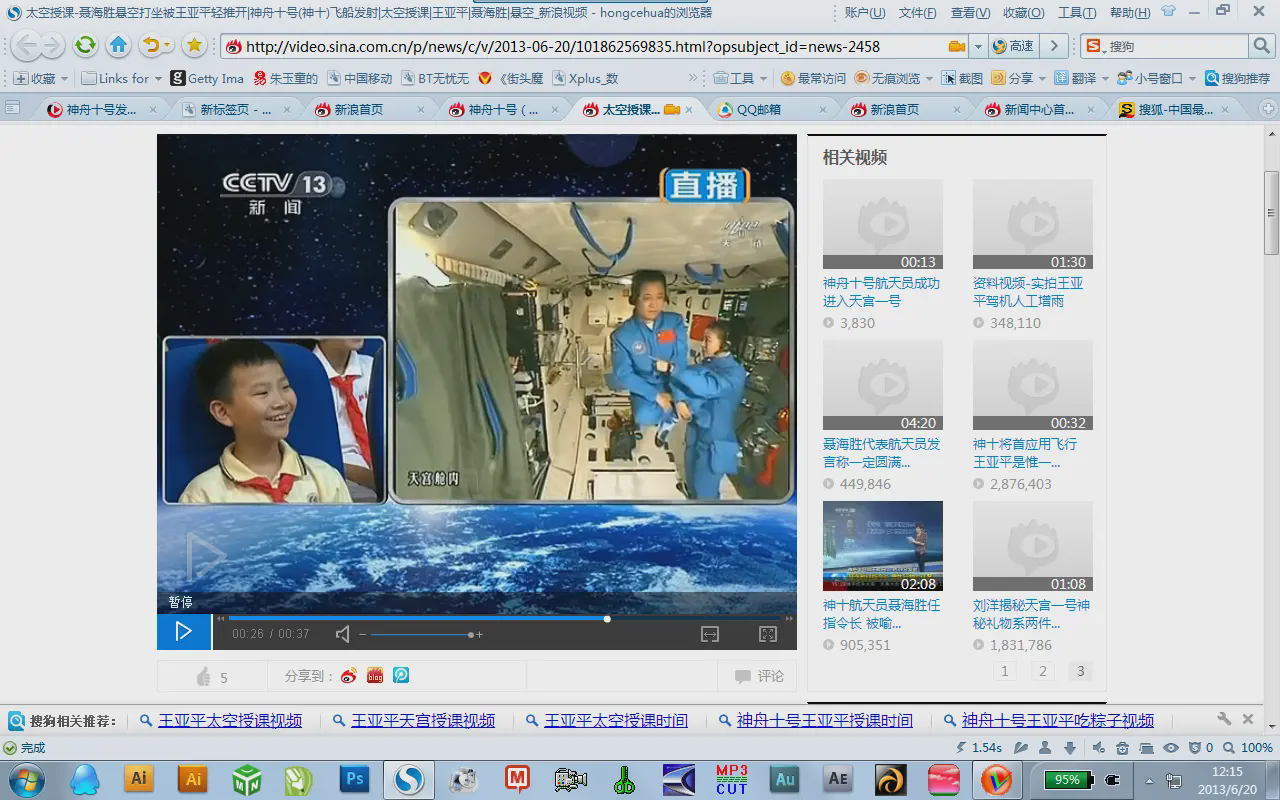Open the related-videos page 2 button
Viewport: 1280px width, 800px height.
pyautogui.click(x=1042, y=671)
